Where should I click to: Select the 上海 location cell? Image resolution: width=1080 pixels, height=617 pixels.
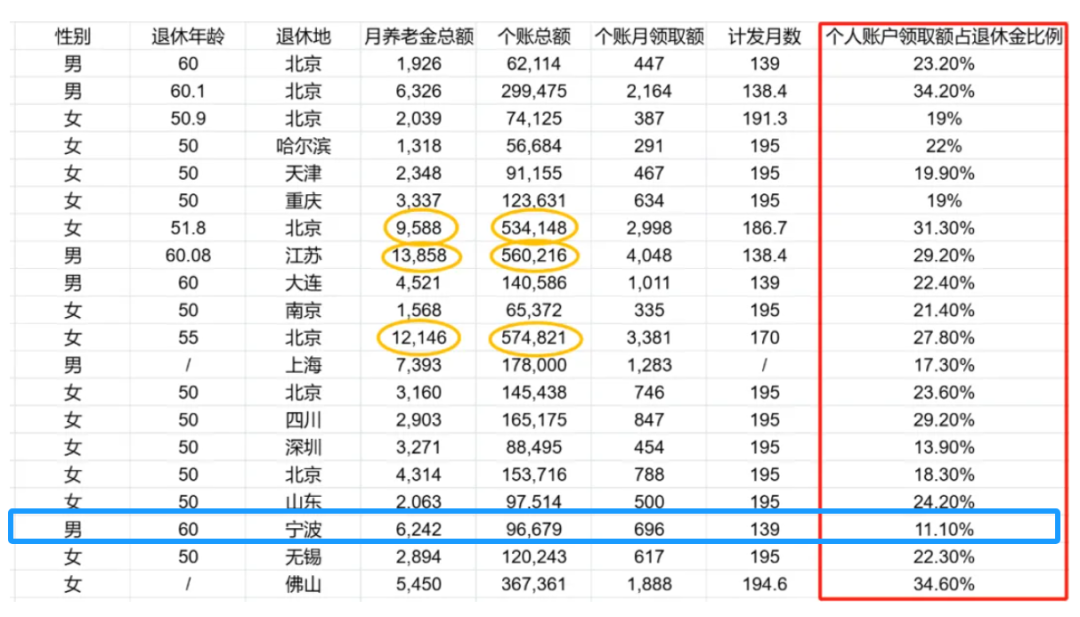pos(304,365)
